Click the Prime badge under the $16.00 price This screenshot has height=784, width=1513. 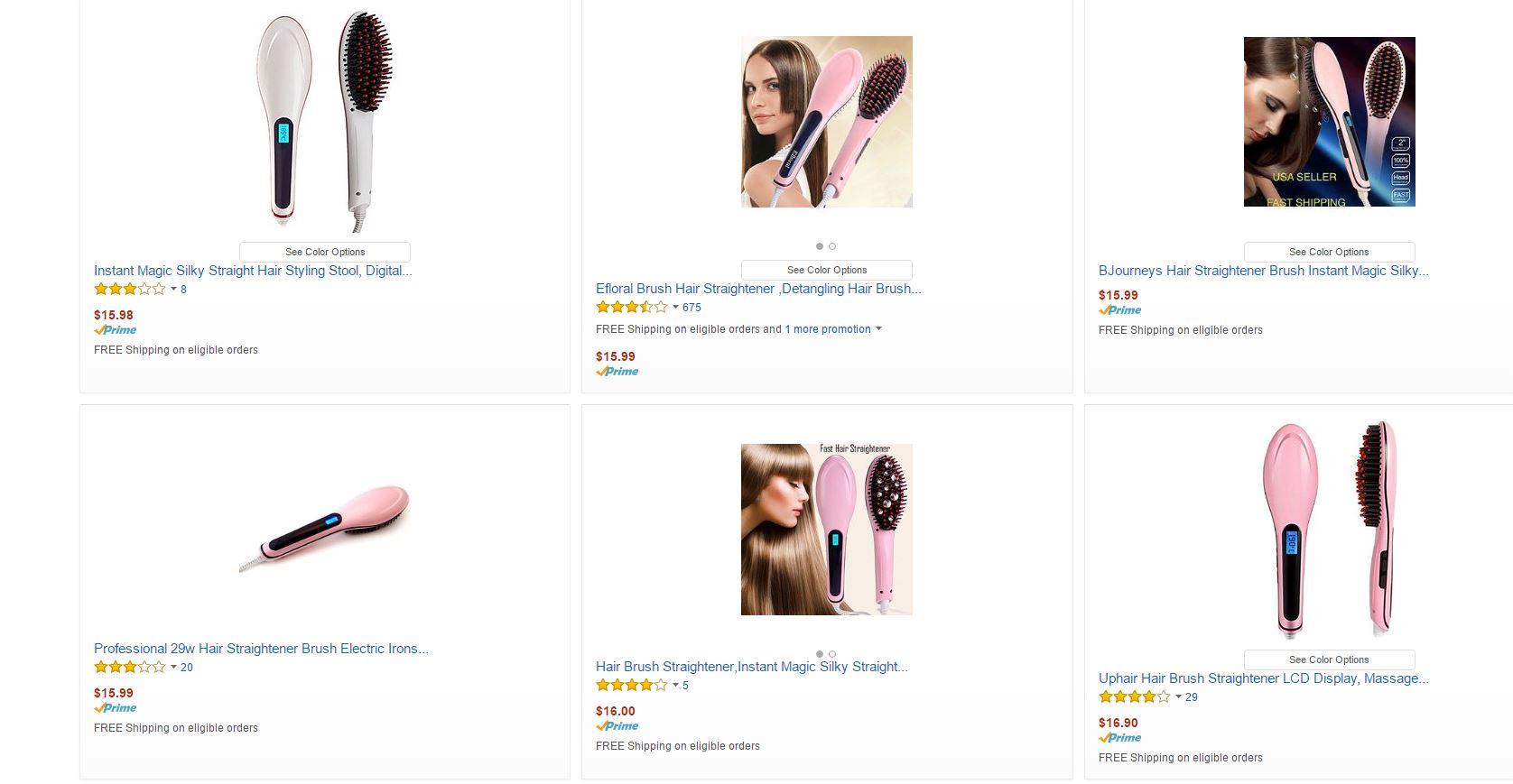[x=617, y=726]
